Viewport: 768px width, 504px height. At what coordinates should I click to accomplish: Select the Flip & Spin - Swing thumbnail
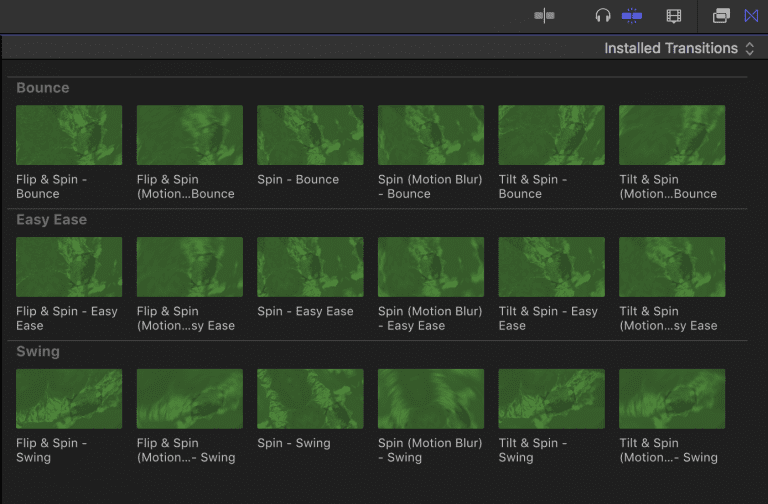(x=69, y=399)
